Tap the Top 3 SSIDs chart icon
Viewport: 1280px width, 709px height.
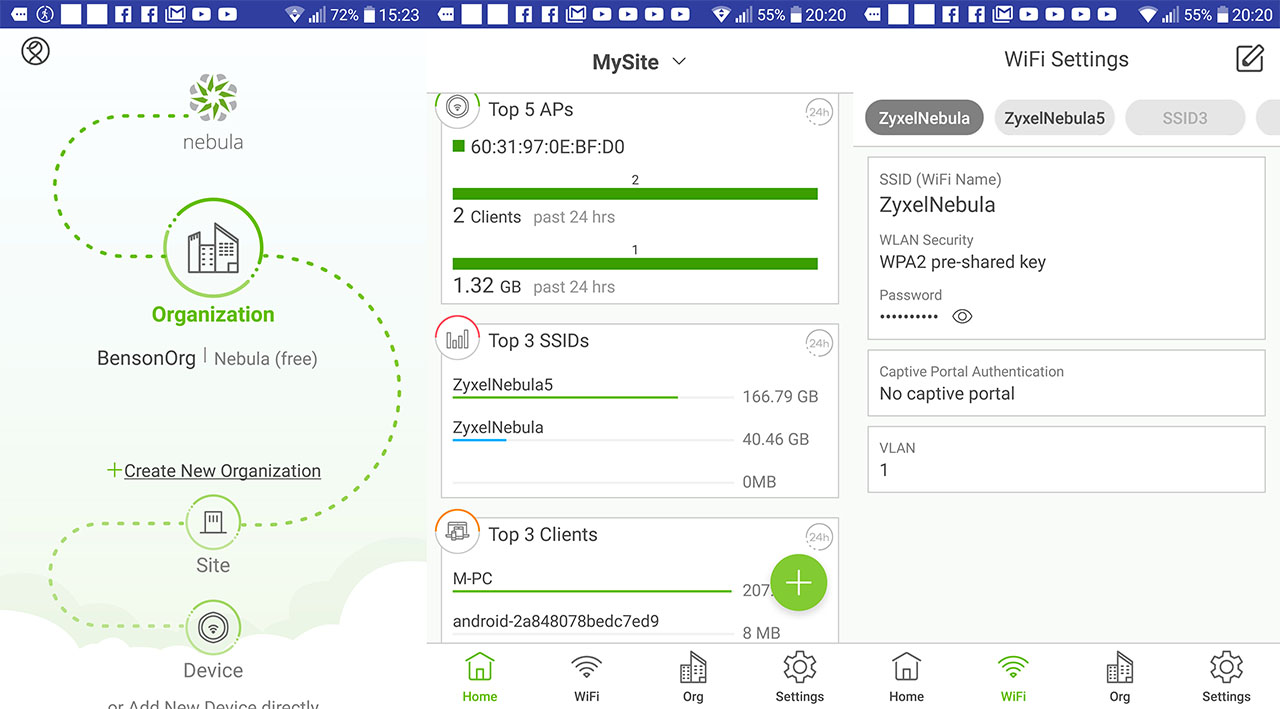click(x=457, y=340)
